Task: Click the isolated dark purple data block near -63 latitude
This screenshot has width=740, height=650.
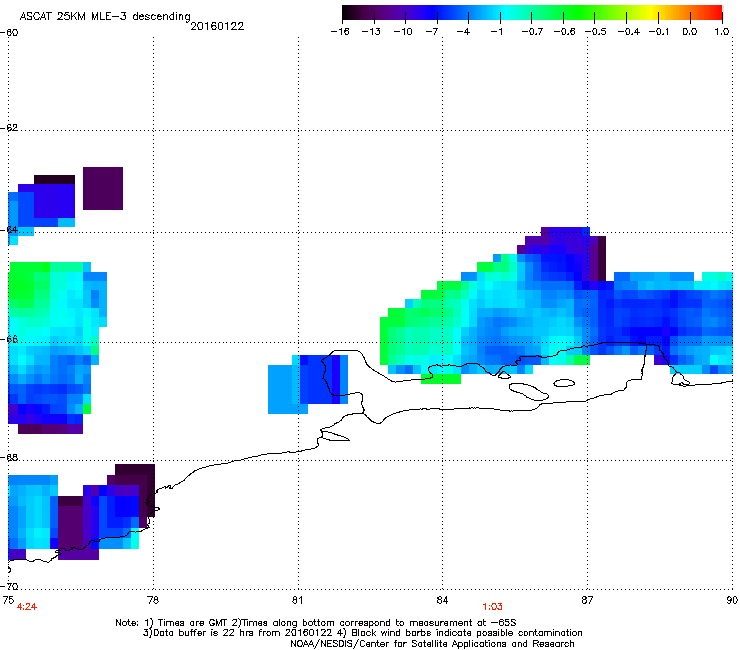Action: click(103, 188)
